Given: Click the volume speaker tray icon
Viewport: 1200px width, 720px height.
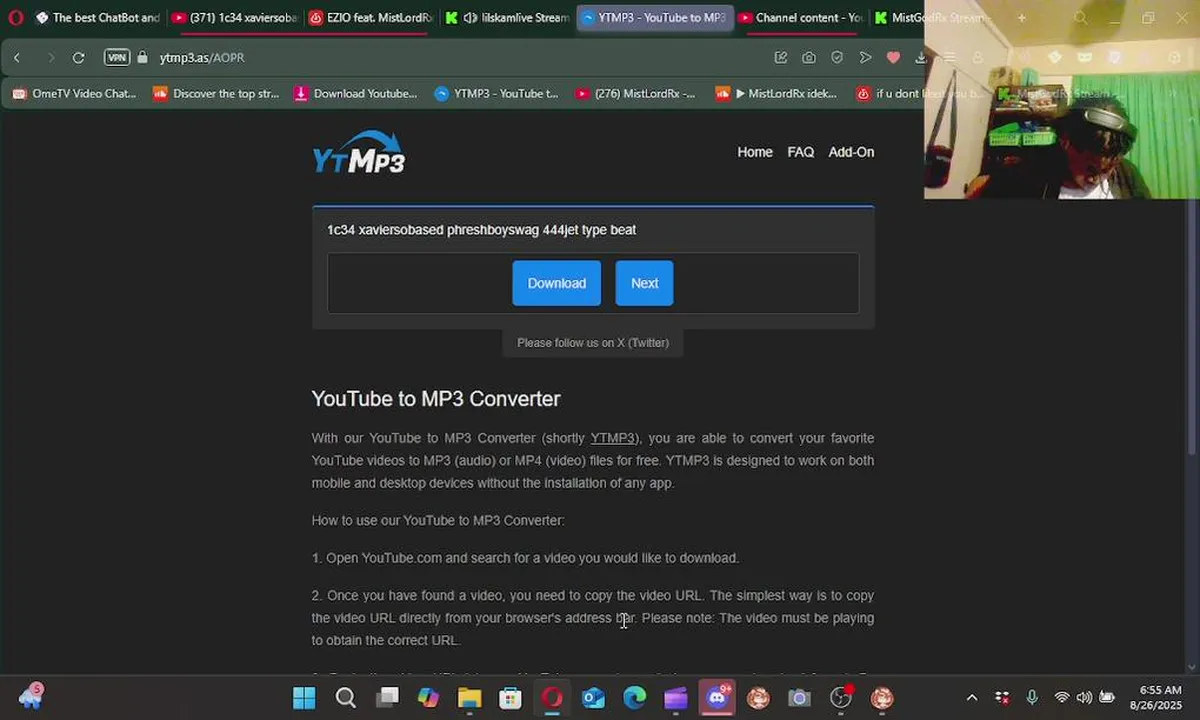Looking at the screenshot, I should (x=1085, y=698).
